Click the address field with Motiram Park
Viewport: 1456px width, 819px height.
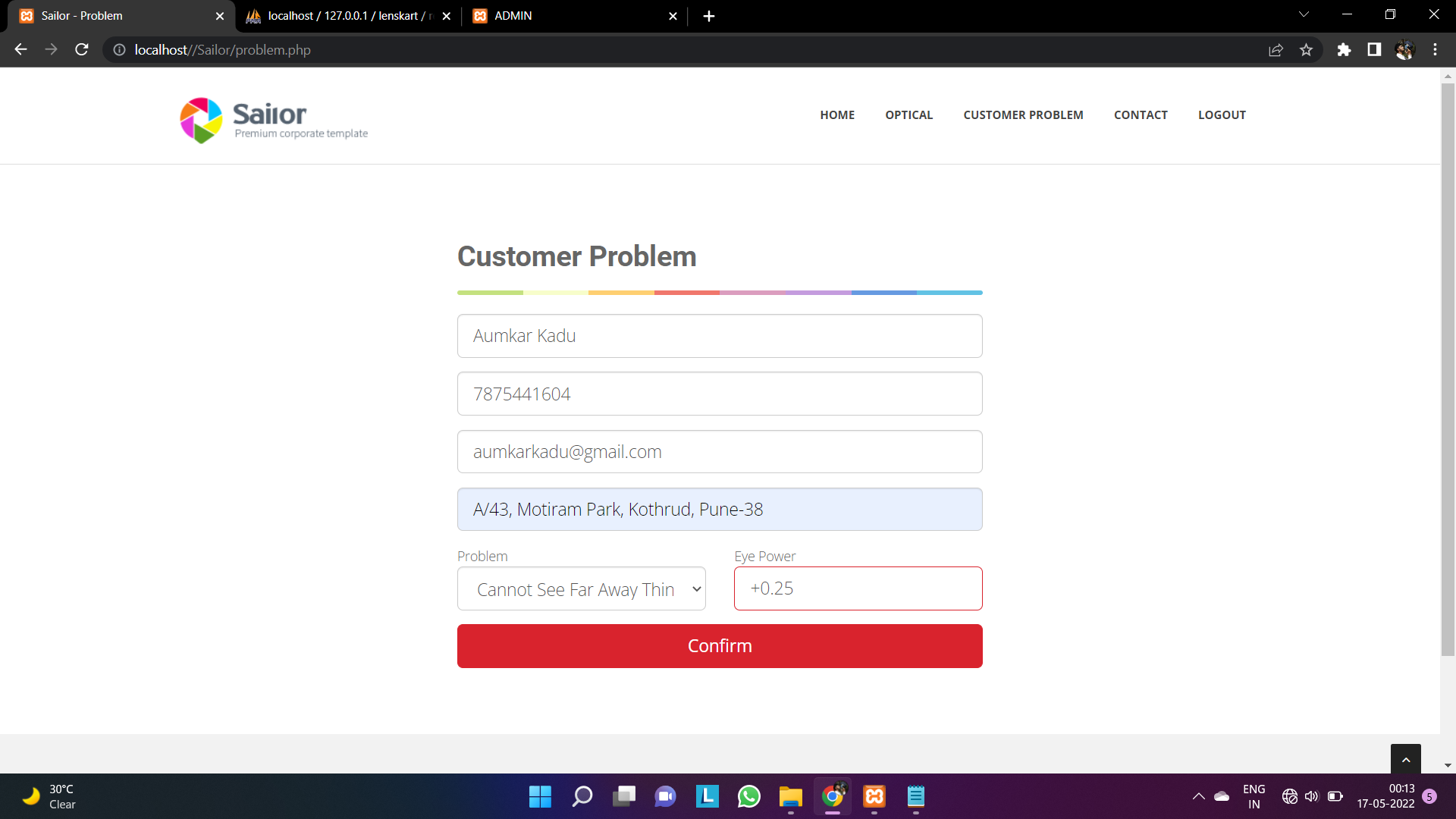pos(720,510)
